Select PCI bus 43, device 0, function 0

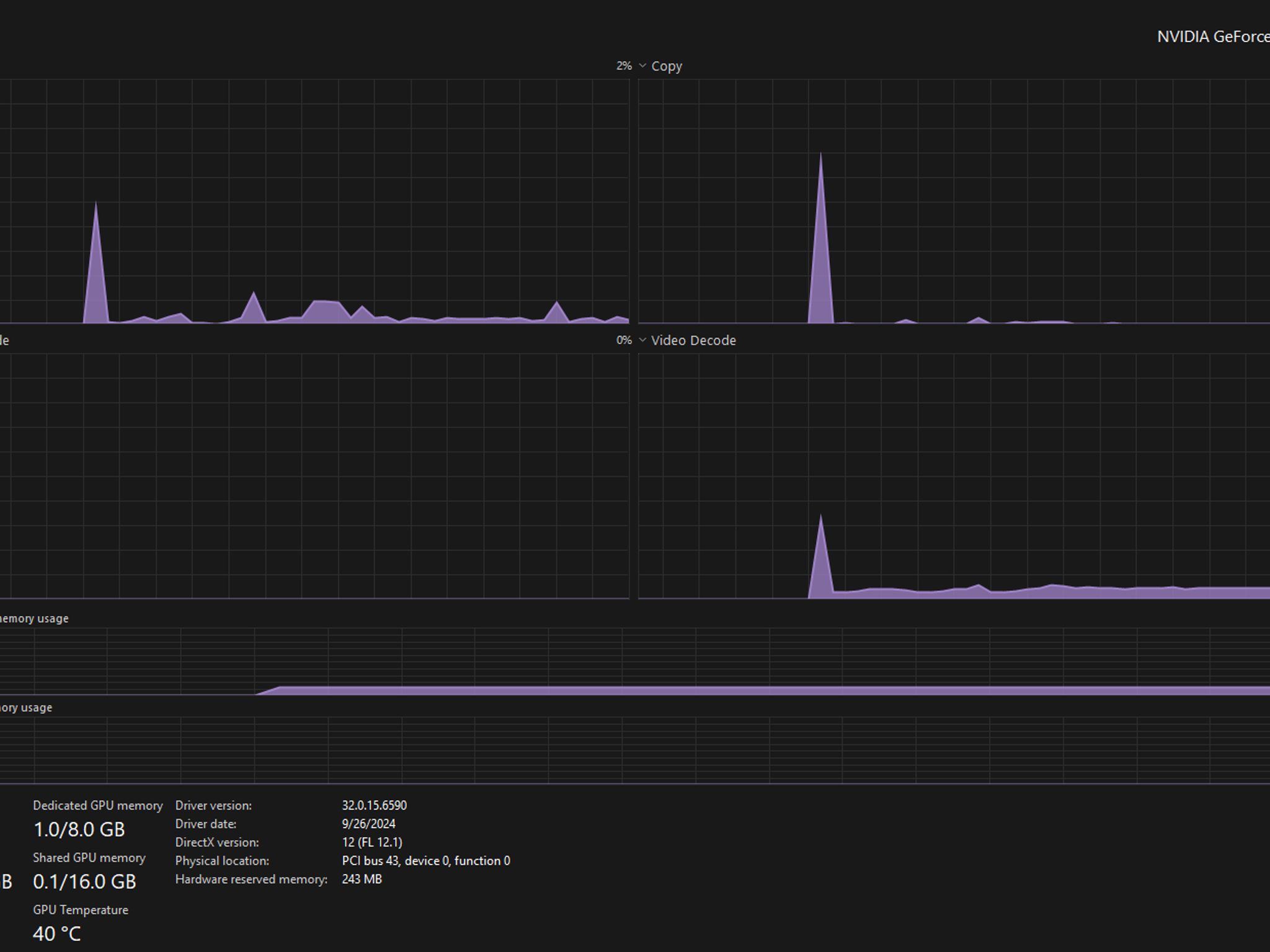click(426, 861)
